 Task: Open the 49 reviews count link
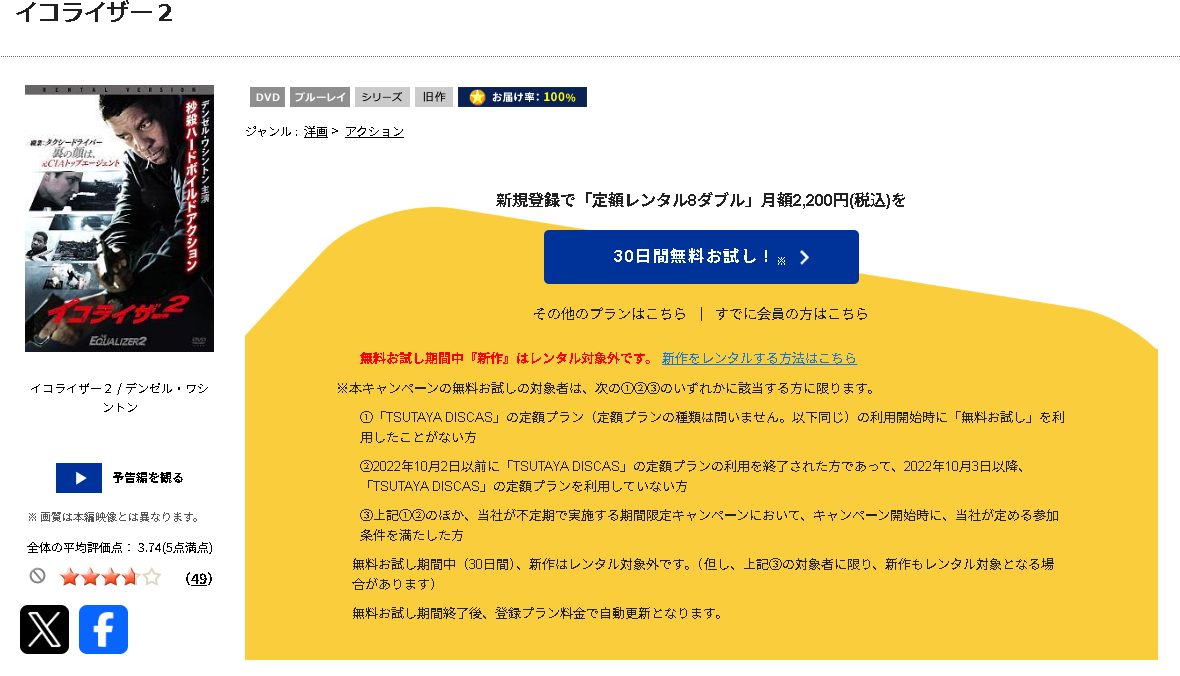pyautogui.click(x=199, y=578)
